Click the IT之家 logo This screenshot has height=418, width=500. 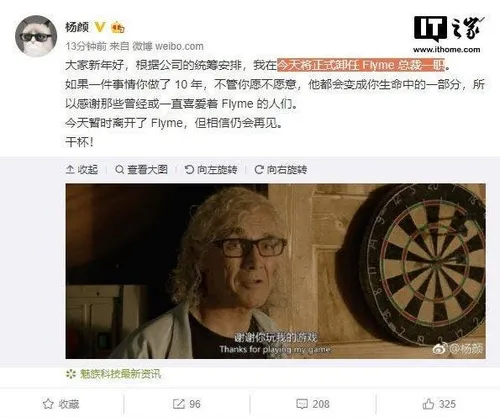(x=448, y=29)
